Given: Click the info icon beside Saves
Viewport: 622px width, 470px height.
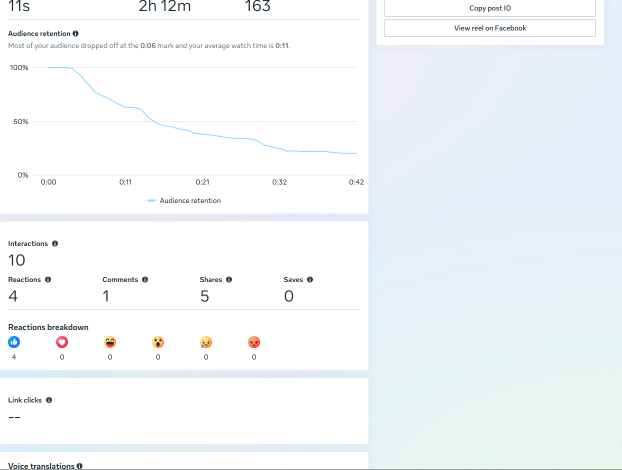Looking at the screenshot, I should 310,280.
